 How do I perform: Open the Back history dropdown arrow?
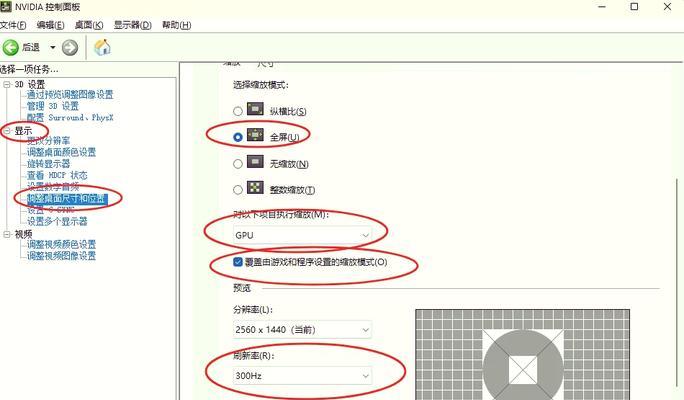point(52,47)
